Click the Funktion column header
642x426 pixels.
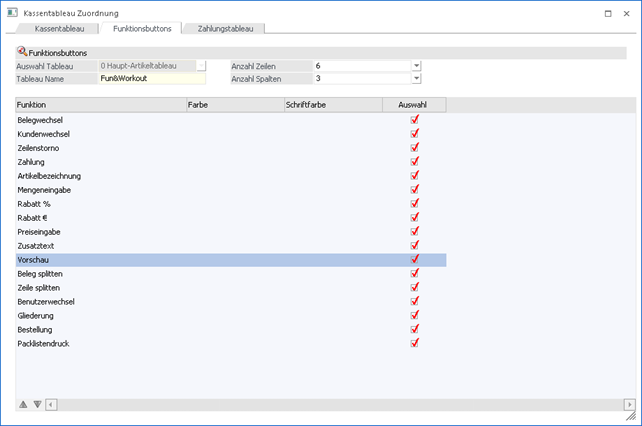pos(100,104)
